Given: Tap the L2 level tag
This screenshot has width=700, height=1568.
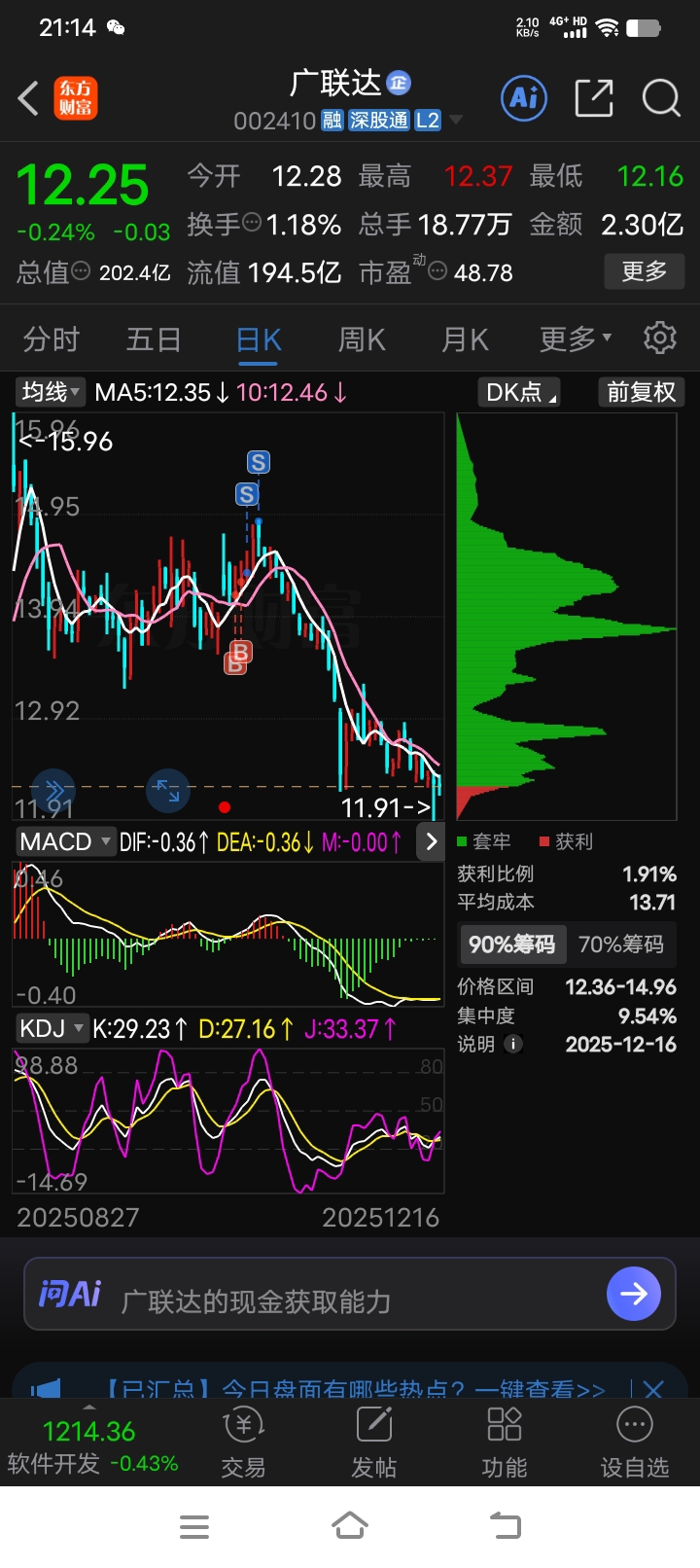Looking at the screenshot, I should pos(428,121).
